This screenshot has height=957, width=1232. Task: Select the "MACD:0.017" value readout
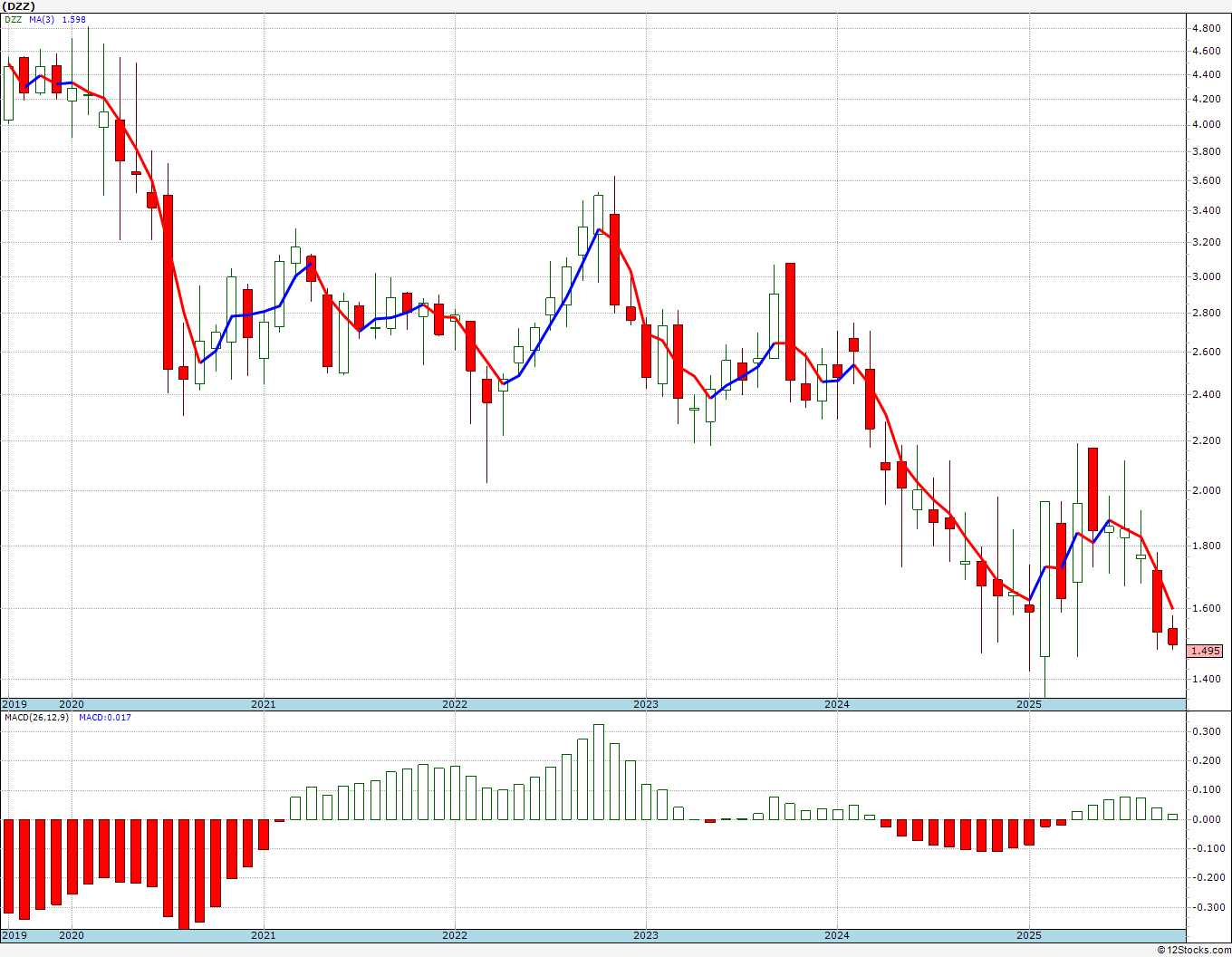[105, 718]
